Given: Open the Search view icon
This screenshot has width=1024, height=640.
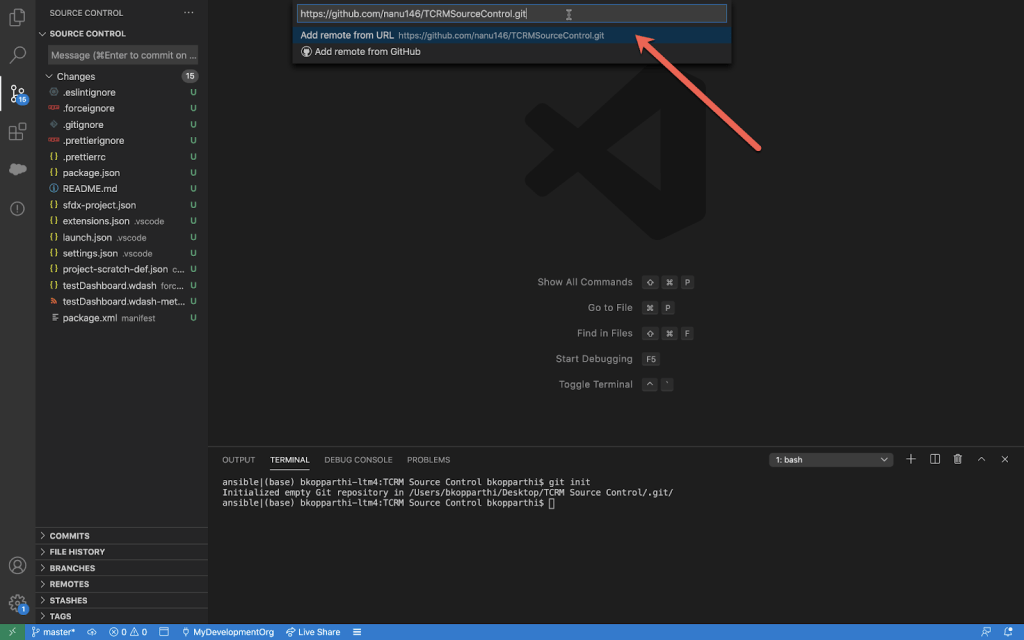Looking at the screenshot, I should tap(17, 55).
